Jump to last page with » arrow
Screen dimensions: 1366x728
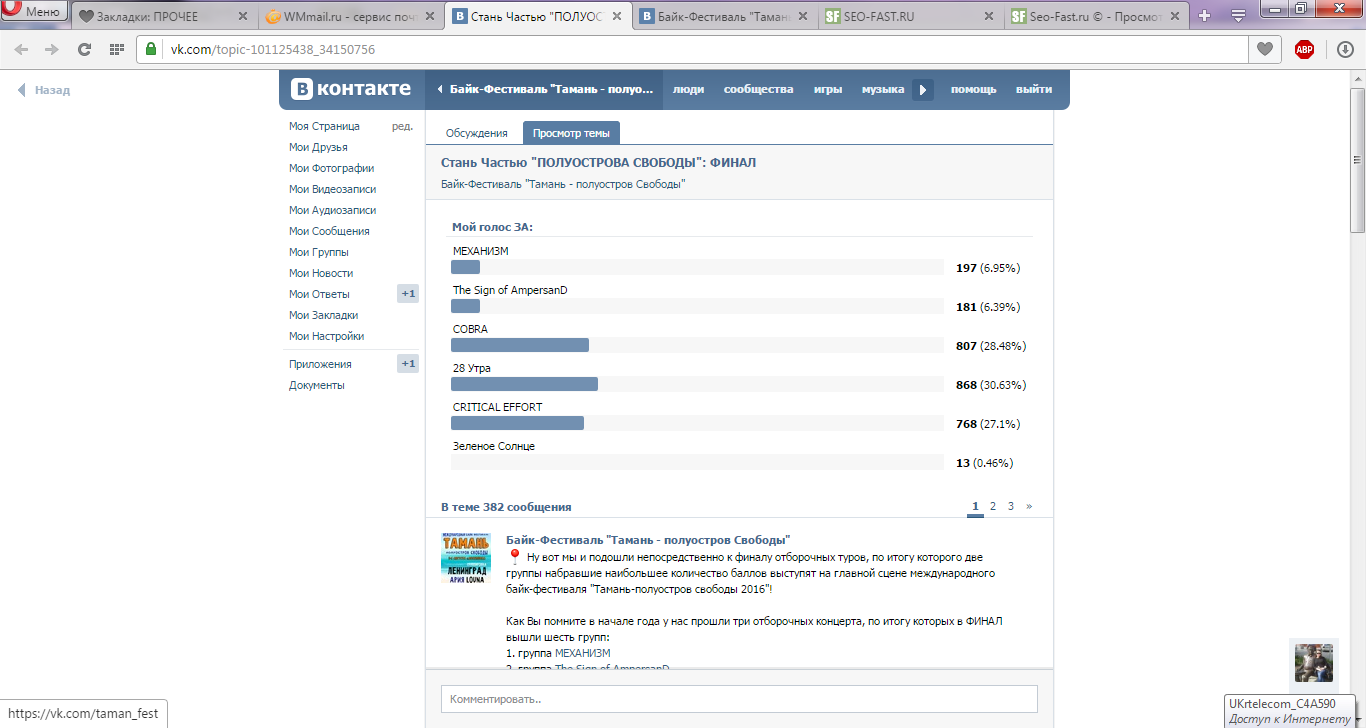pos(1029,506)
